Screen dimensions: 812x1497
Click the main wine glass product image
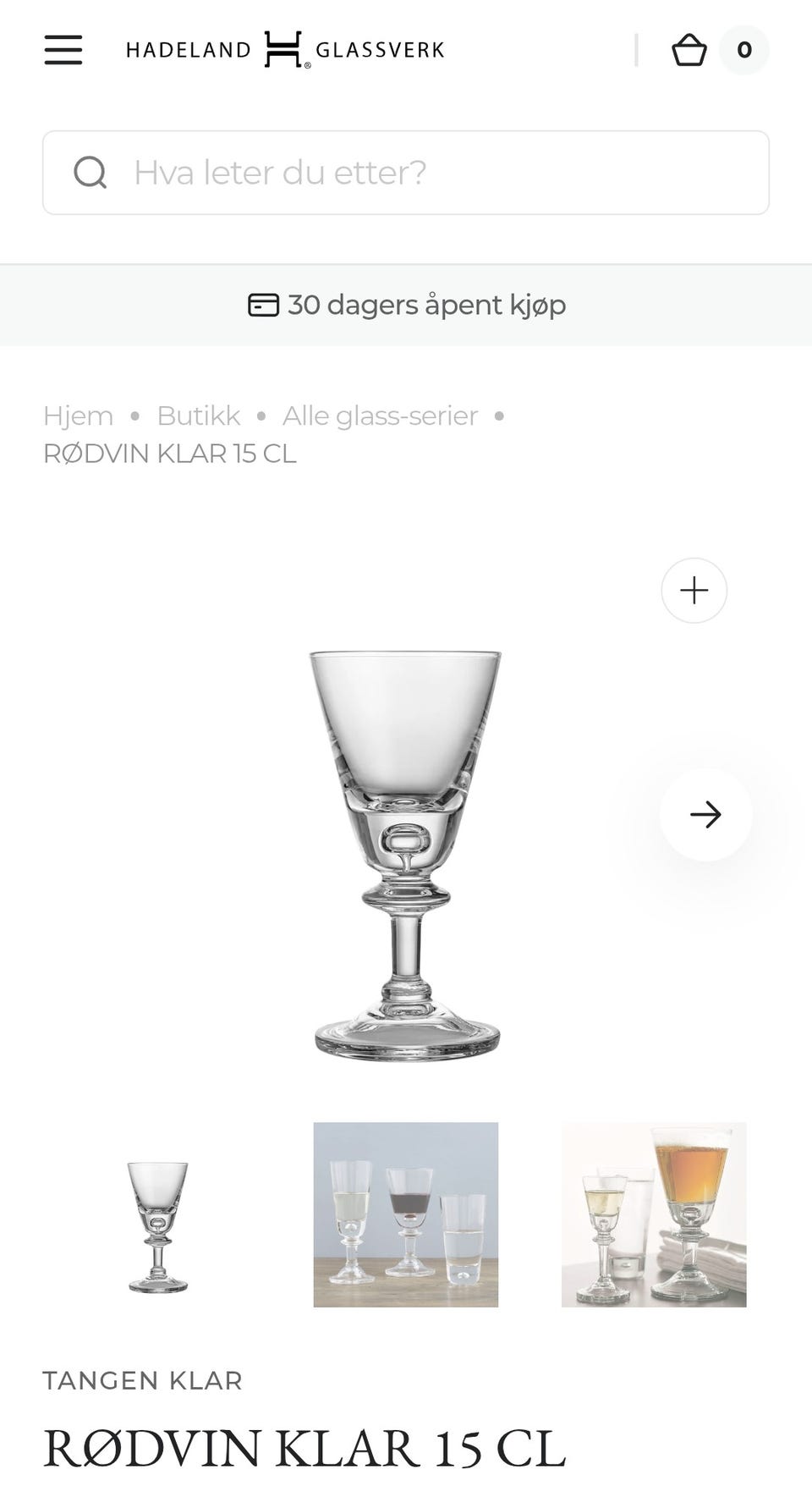406,855
